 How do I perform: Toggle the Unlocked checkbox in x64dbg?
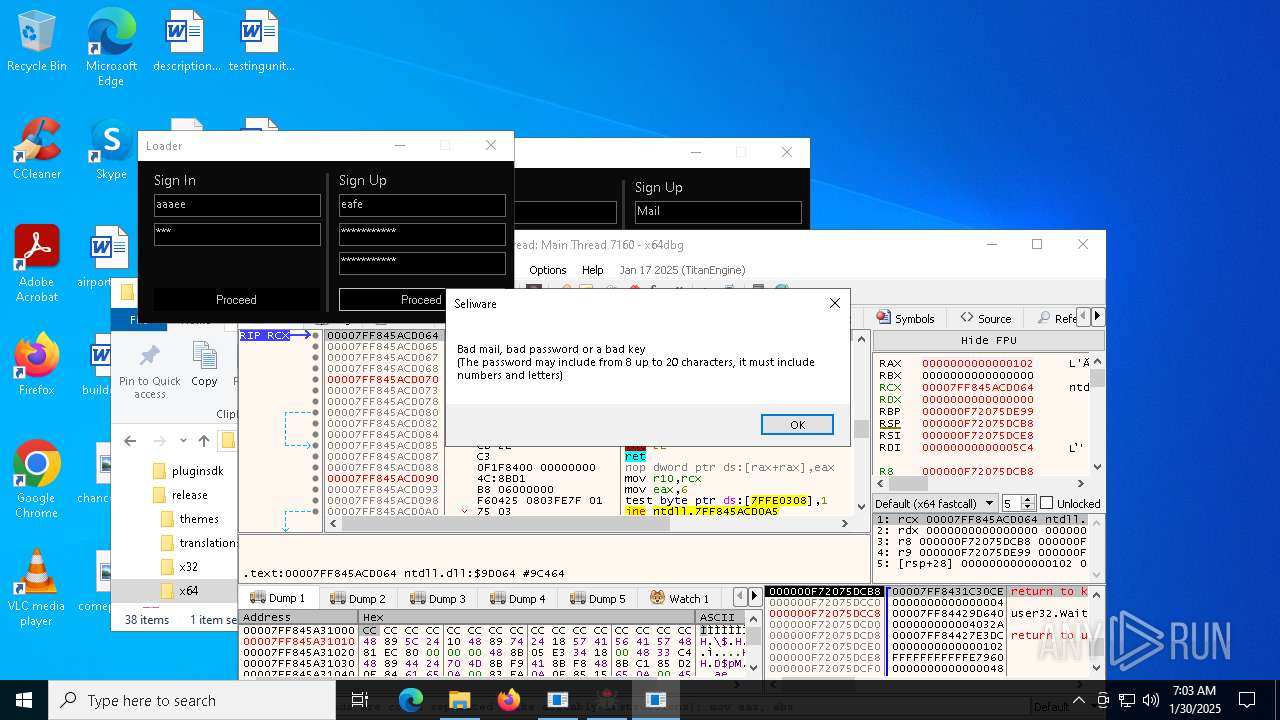pyautogui.click(x=1046, y=503)
